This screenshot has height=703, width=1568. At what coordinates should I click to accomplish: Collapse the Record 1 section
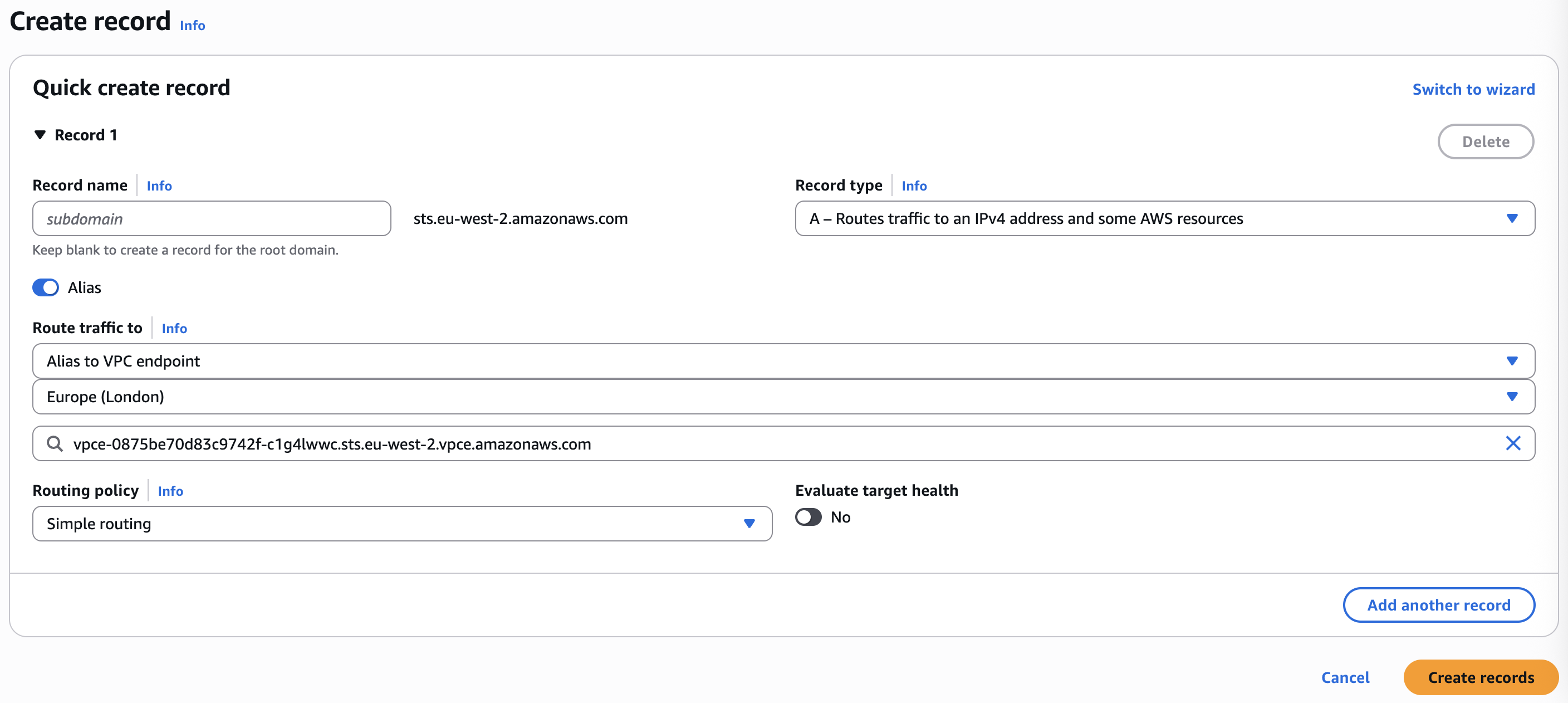tap(40, 135)
